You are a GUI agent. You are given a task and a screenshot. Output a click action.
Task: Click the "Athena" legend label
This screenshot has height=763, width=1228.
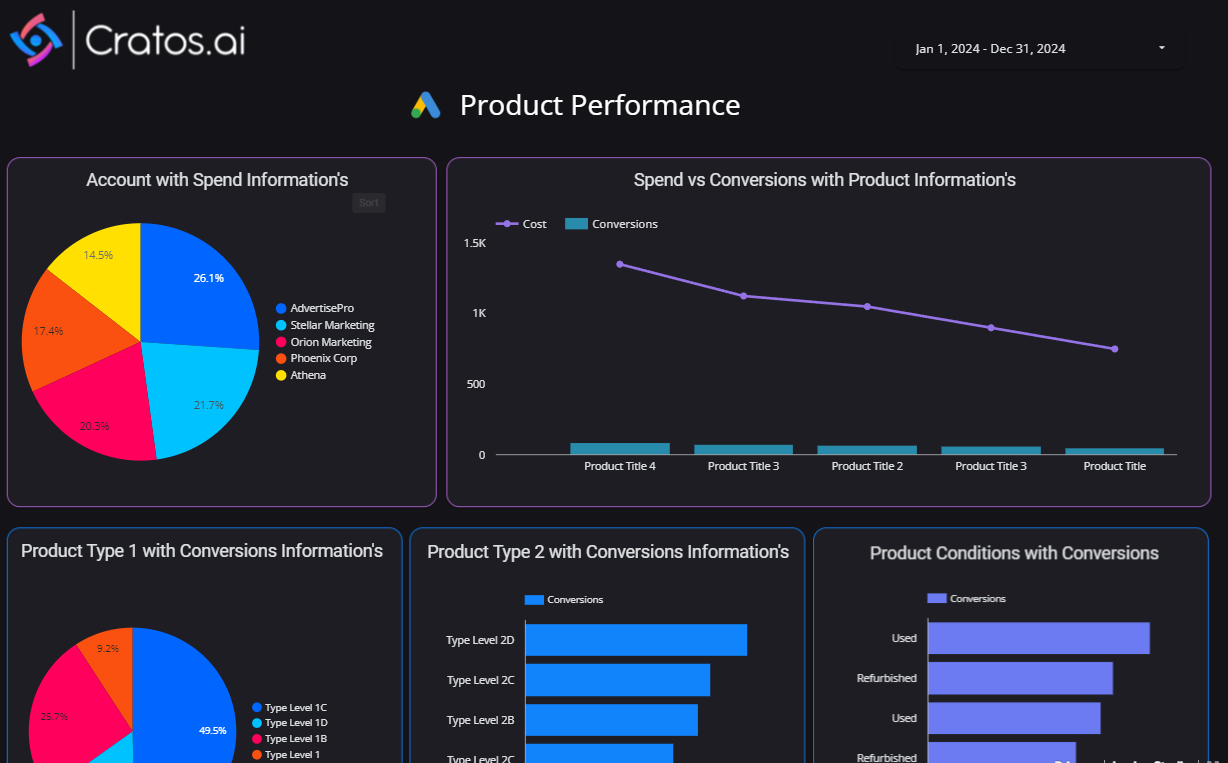(308, 375)
